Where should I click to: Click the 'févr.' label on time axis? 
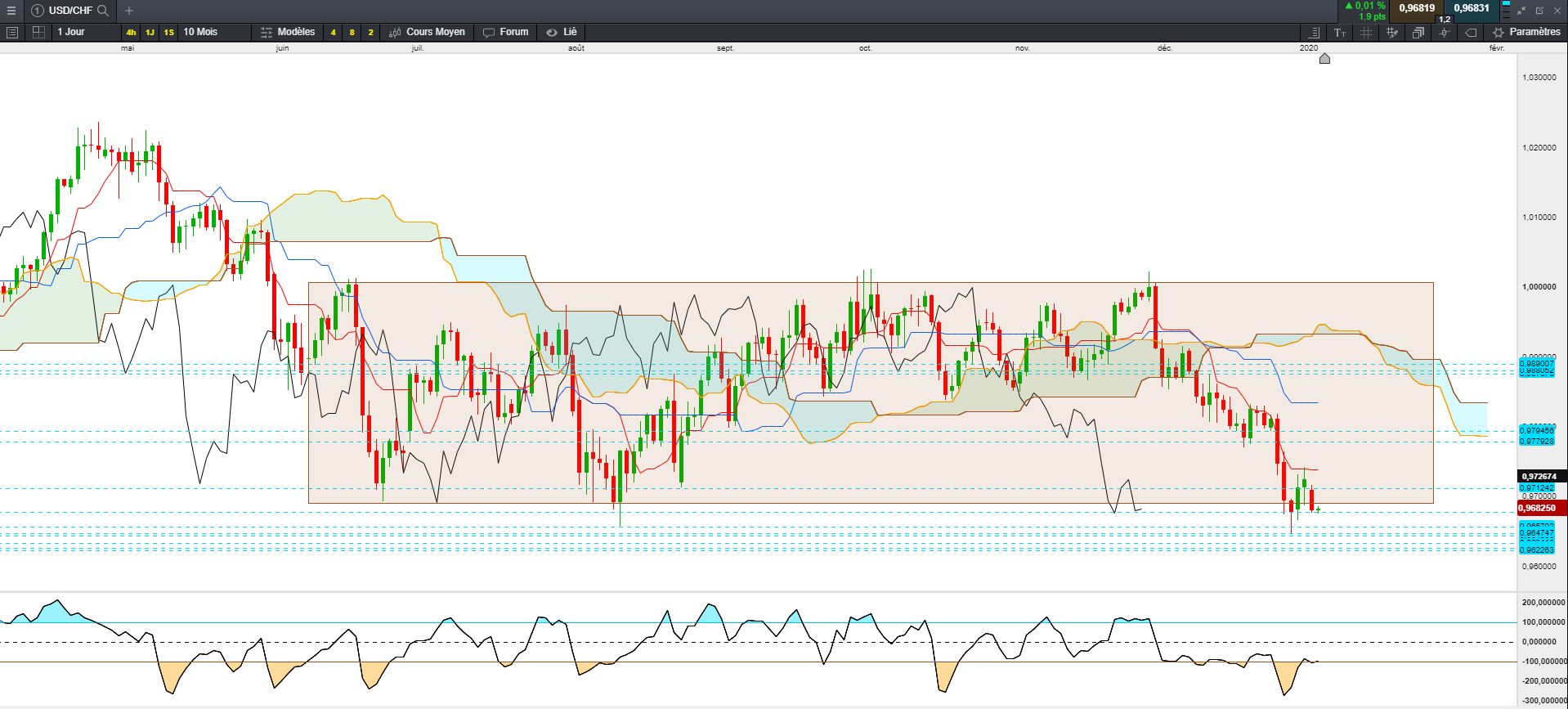pos(1497,48)
